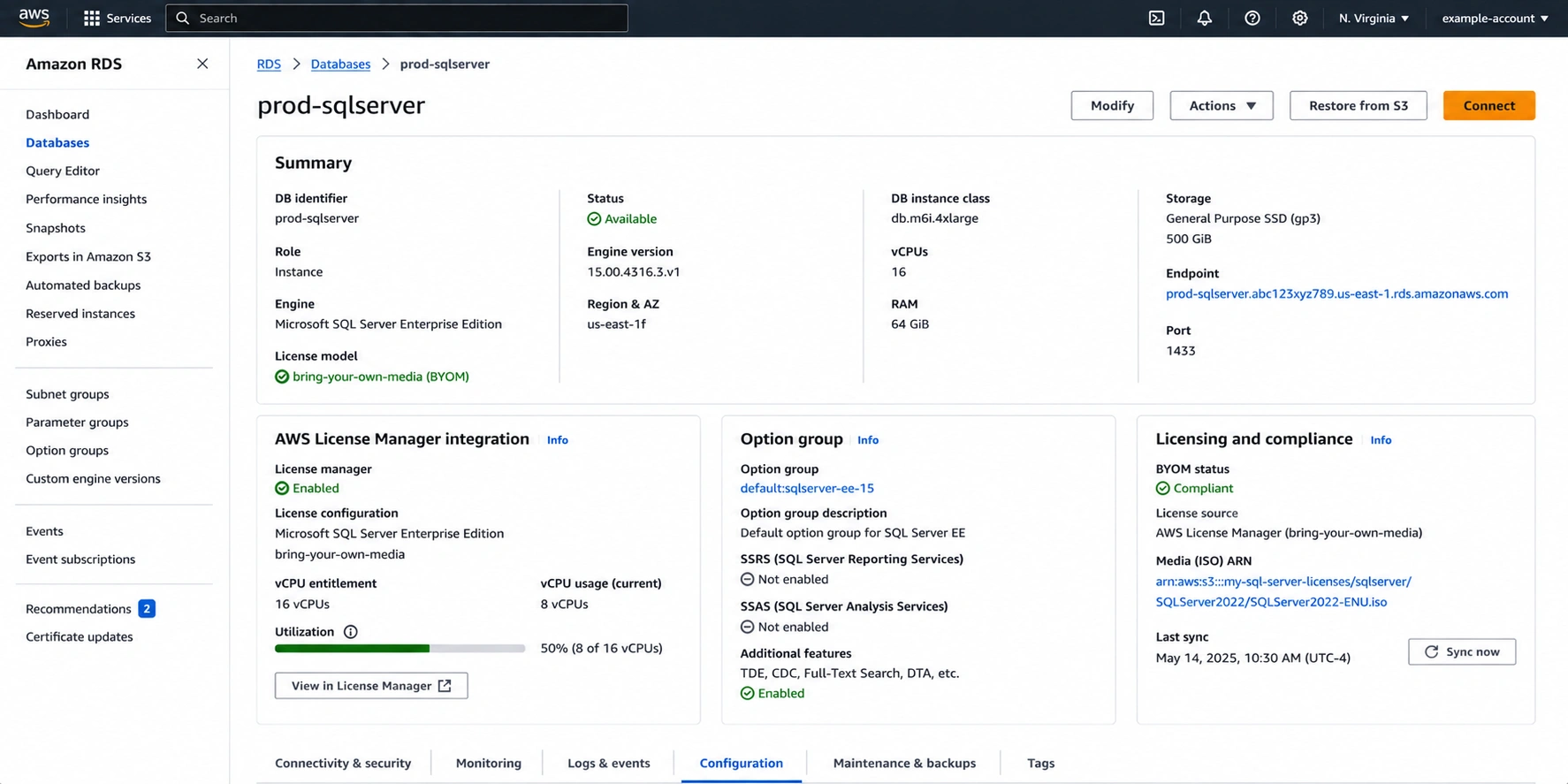Open Info next to Option group
Viewport: 1568px width, 784px height.
(x=868, y=439)
